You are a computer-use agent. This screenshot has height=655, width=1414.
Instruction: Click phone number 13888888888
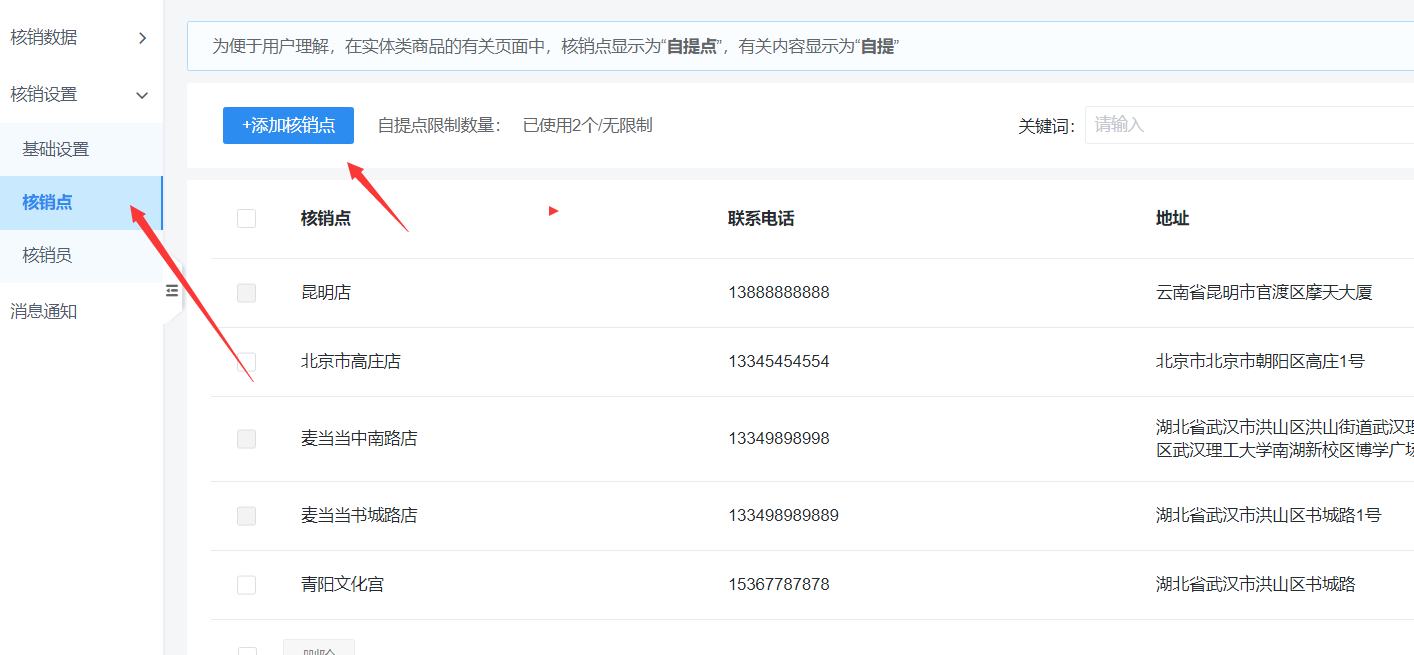click(778, 293)
